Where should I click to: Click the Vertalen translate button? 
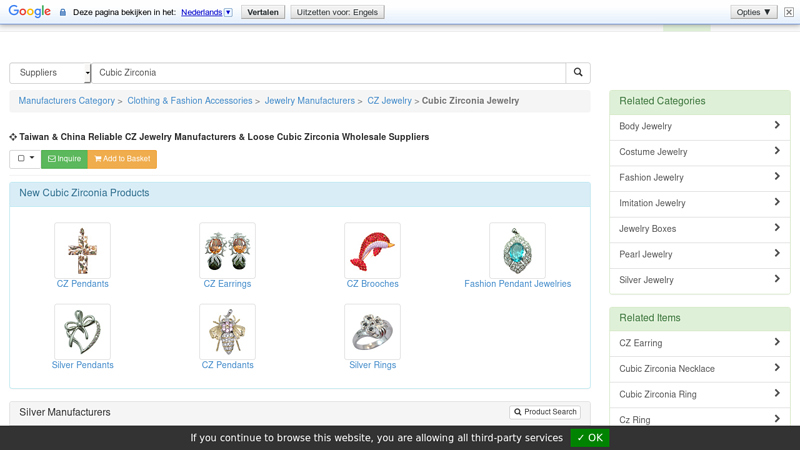(x=263, y=12)
